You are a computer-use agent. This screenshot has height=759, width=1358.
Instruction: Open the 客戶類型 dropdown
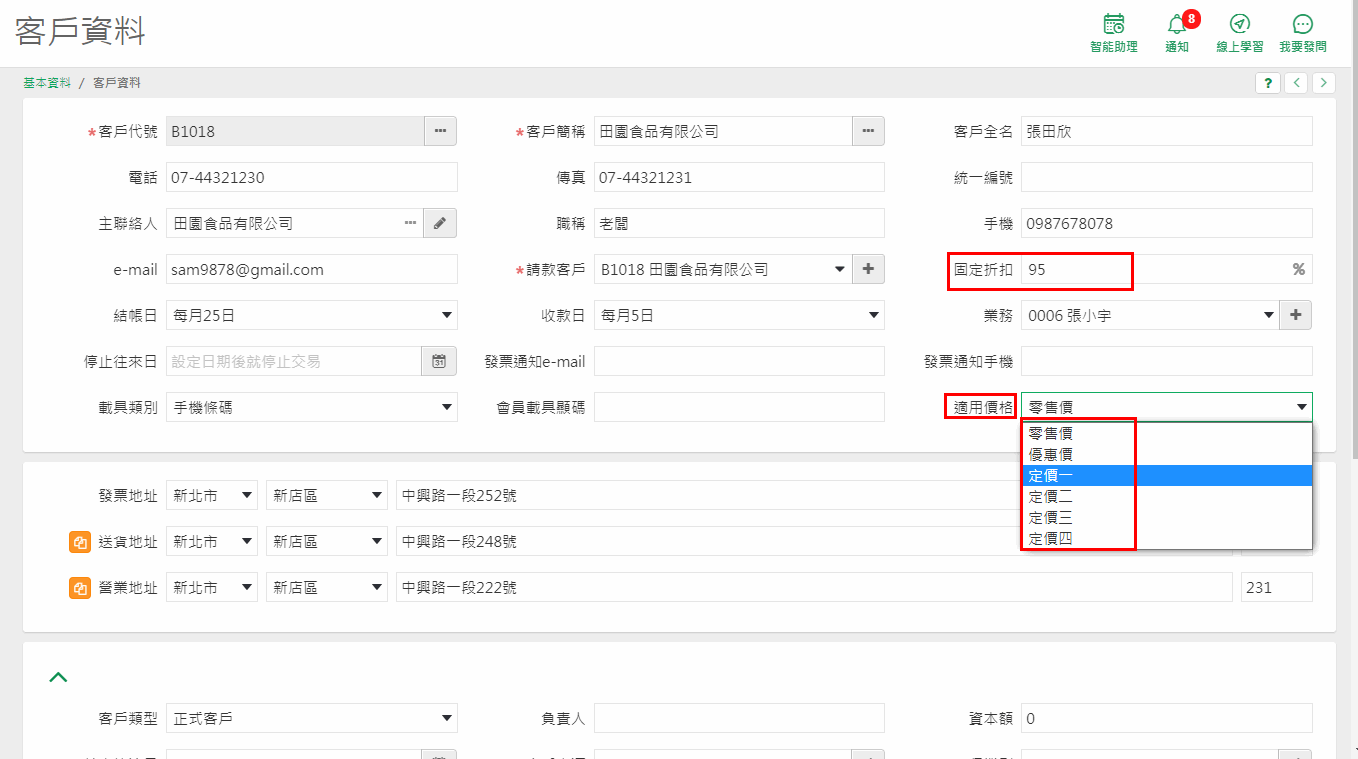pyautogui.click(x=312, y=718)
